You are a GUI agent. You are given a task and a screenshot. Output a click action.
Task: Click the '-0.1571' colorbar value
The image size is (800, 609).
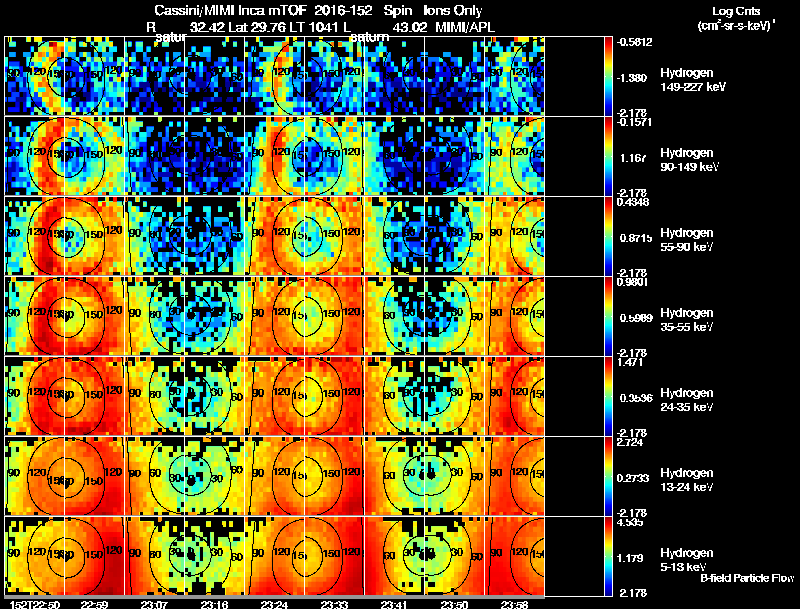(634, 122)
